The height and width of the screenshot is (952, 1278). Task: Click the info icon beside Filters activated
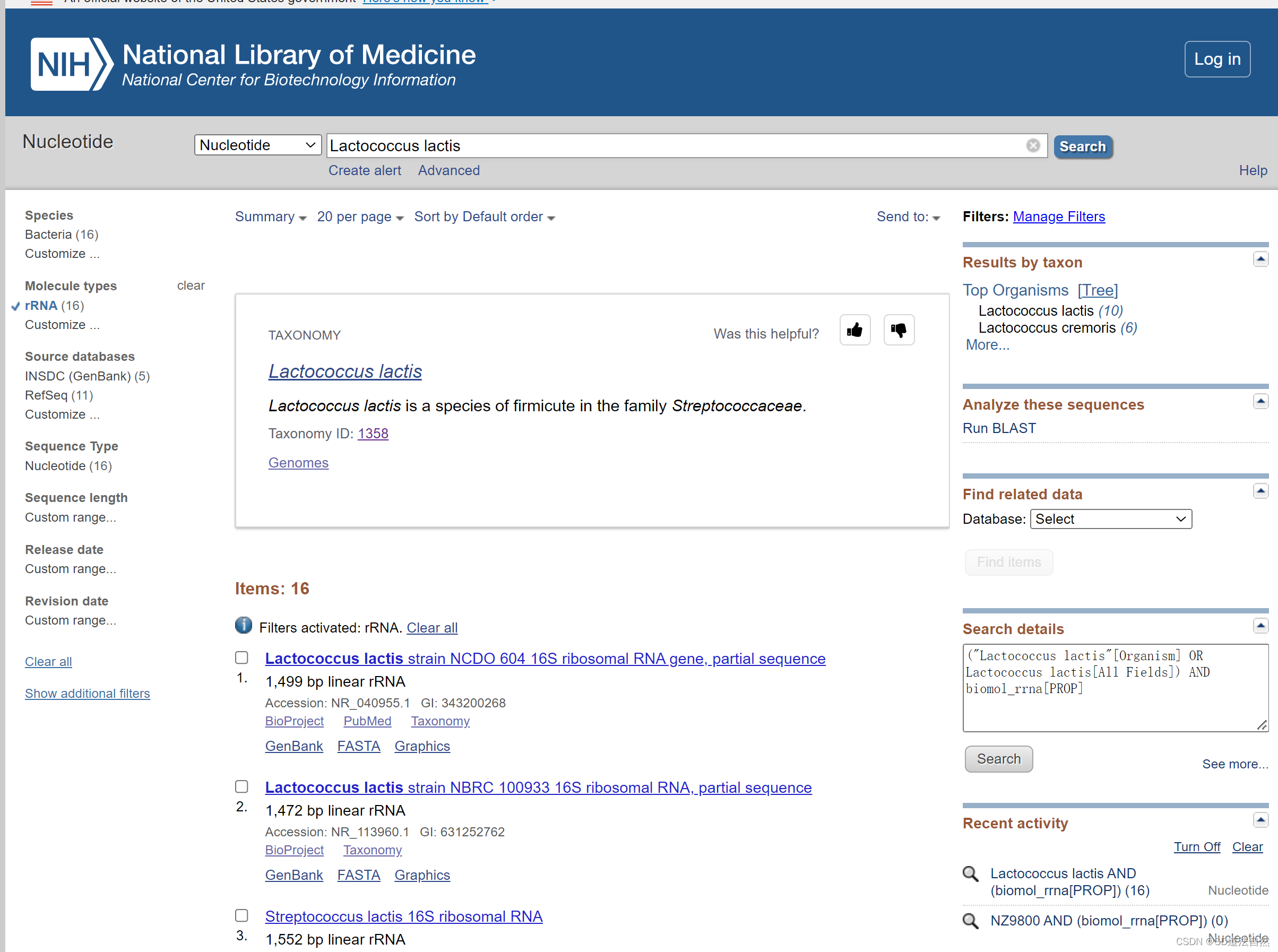pyautogui.click(x=244, y=626)
